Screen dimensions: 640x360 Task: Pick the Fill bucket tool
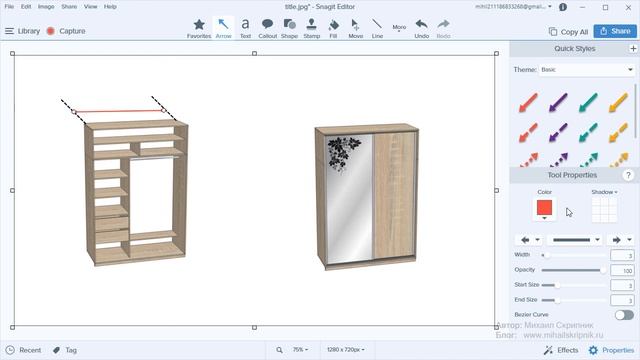[333, 28]
